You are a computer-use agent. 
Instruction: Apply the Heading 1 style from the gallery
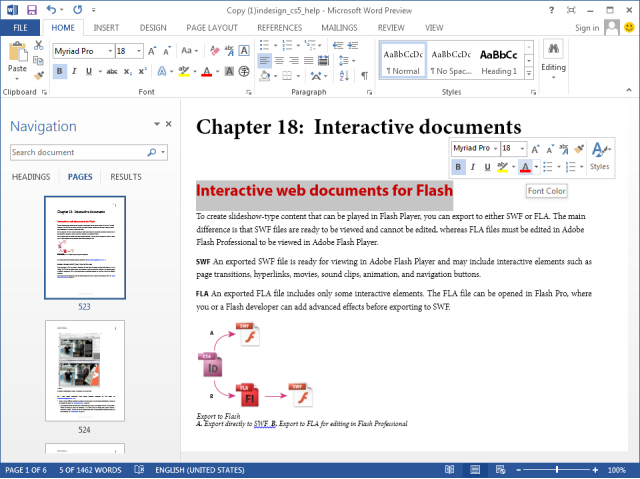point(499,61)
